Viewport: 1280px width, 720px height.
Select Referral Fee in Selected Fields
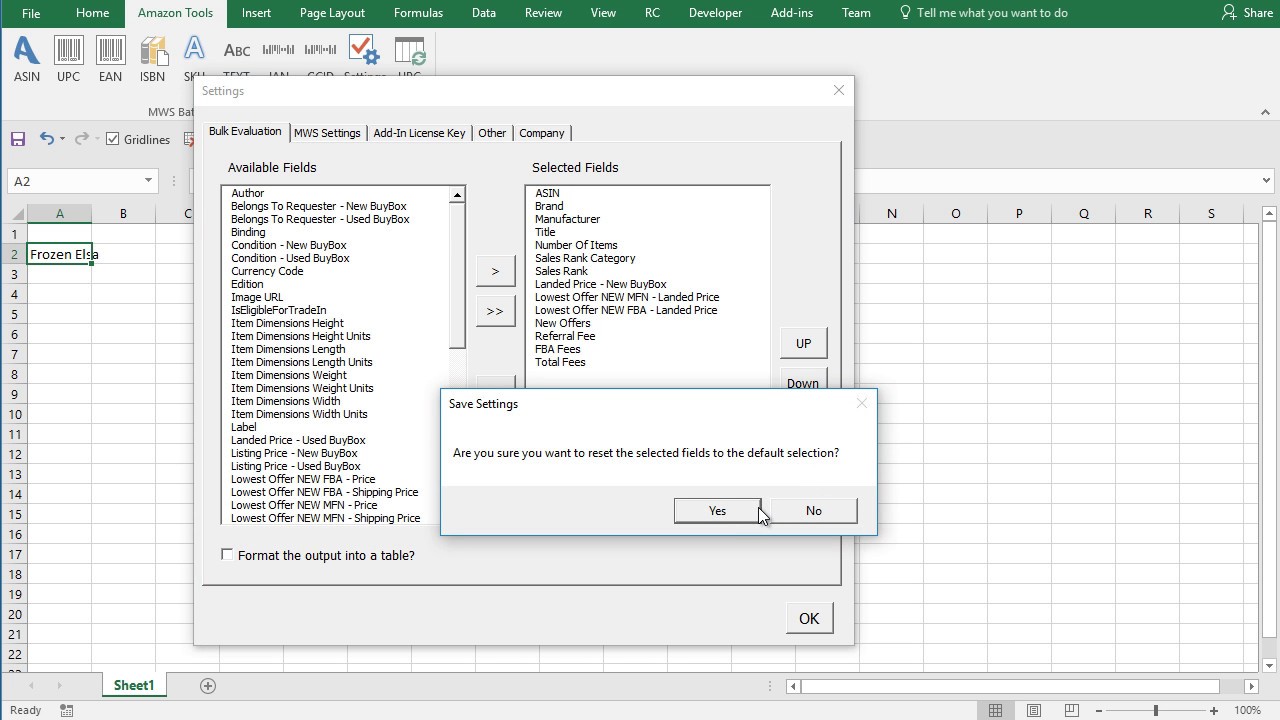565,336
